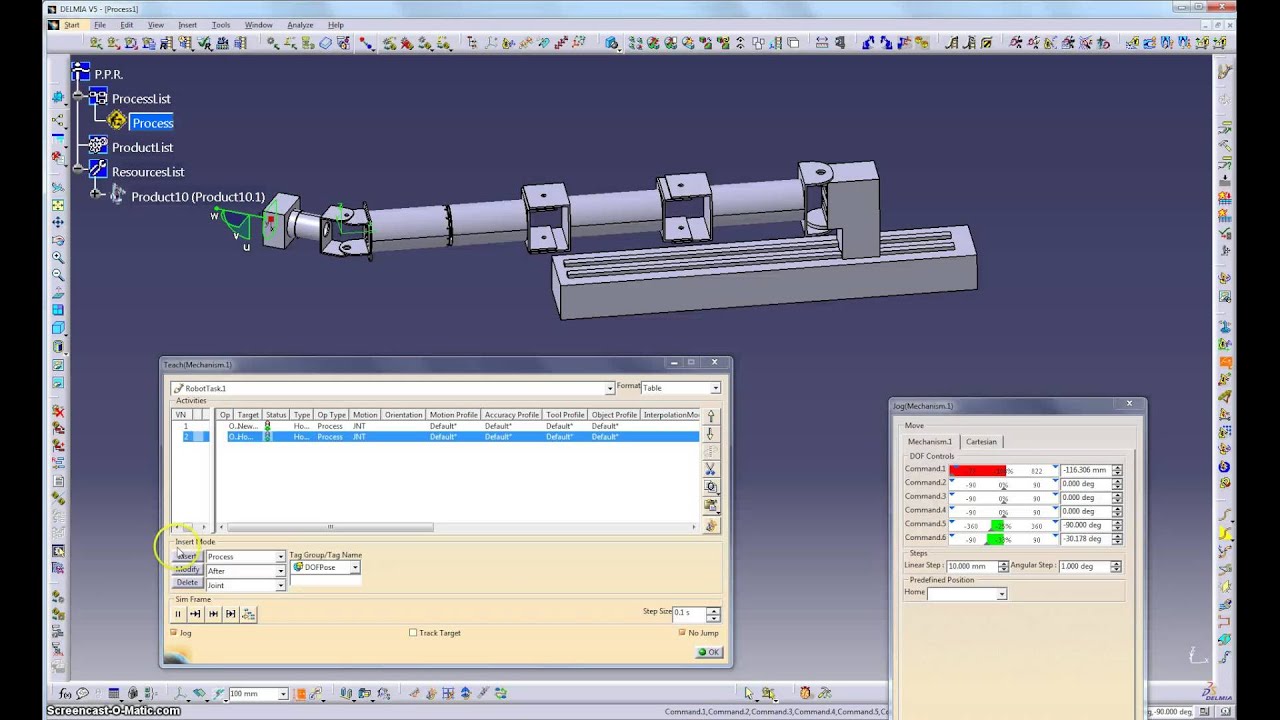
Task: Click the activities table horizontal scrollbar
Action: tap(330, 527)
